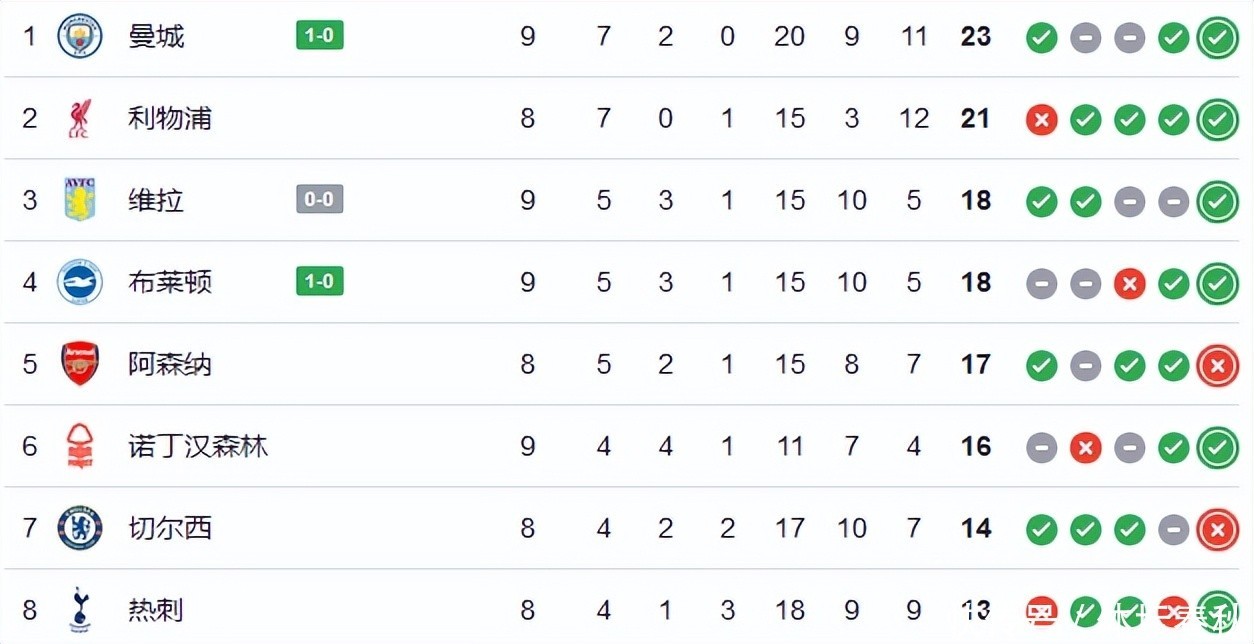
Task: Open the 诺丁汉森林 team link
Action: (x=198, y=447)
